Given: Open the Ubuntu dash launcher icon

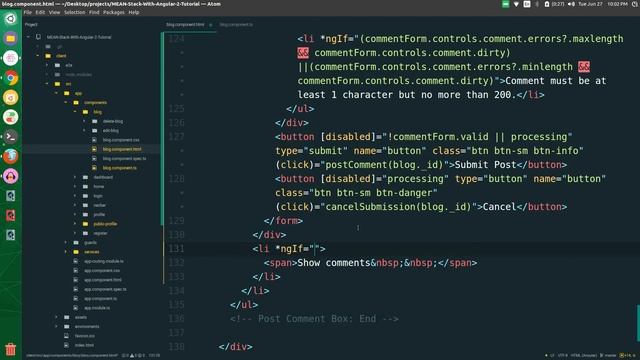Looking at the screenshot, I should pos(11,19).
